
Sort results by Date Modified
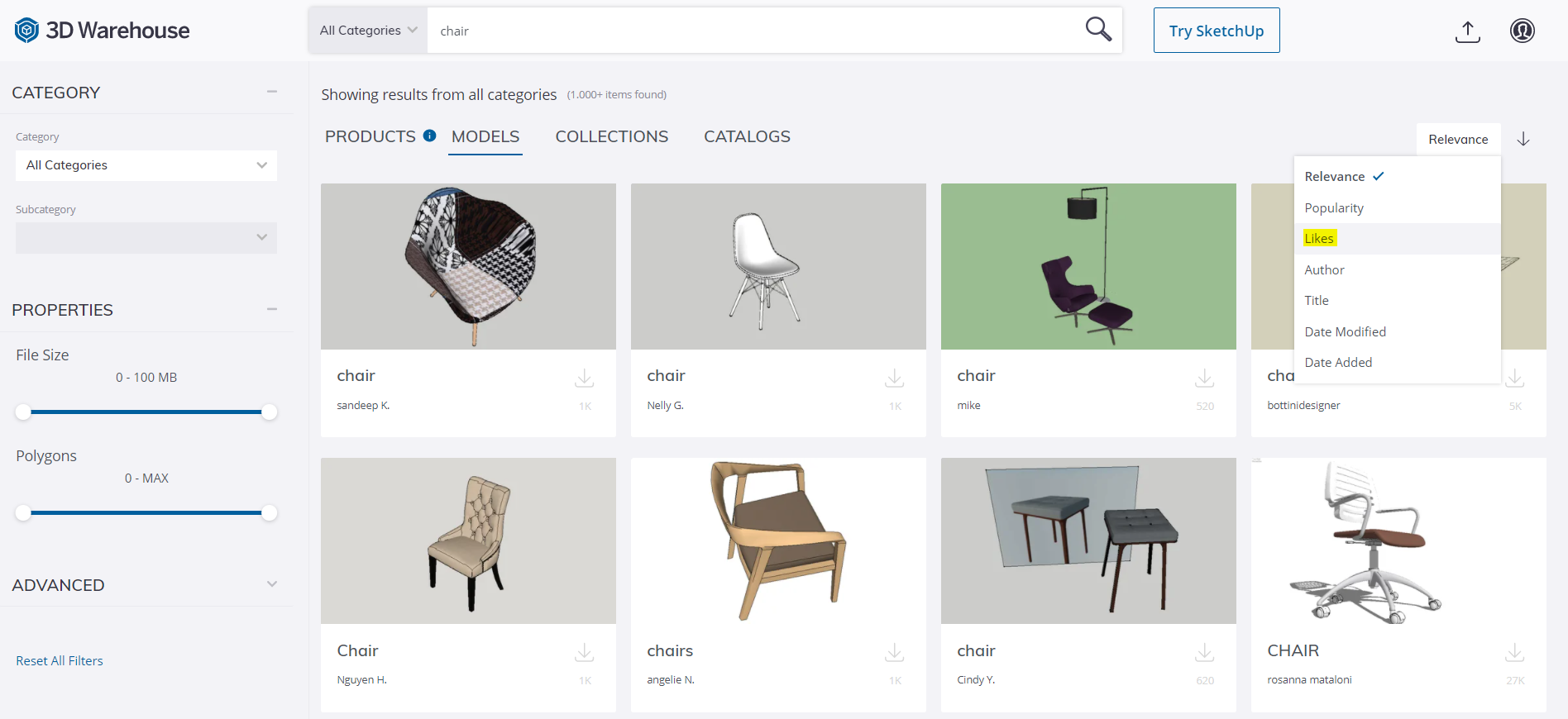coord(1397,331)
